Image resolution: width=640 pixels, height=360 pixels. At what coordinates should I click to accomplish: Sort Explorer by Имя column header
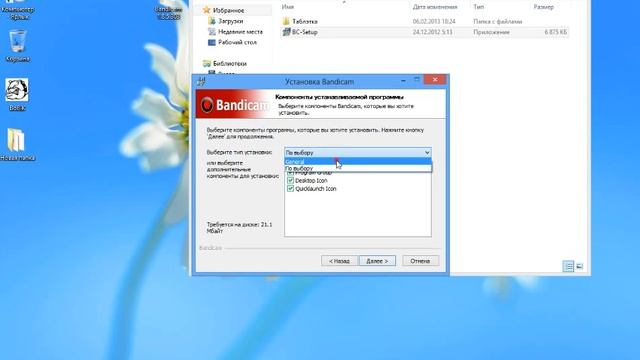[x=288, y=7]
